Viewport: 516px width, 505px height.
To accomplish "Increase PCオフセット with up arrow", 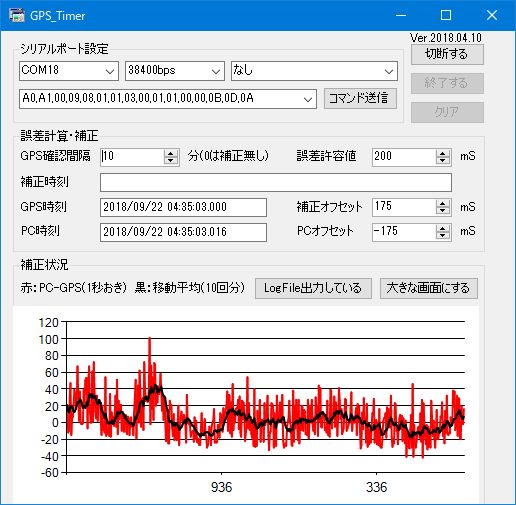I will point(443,229).
